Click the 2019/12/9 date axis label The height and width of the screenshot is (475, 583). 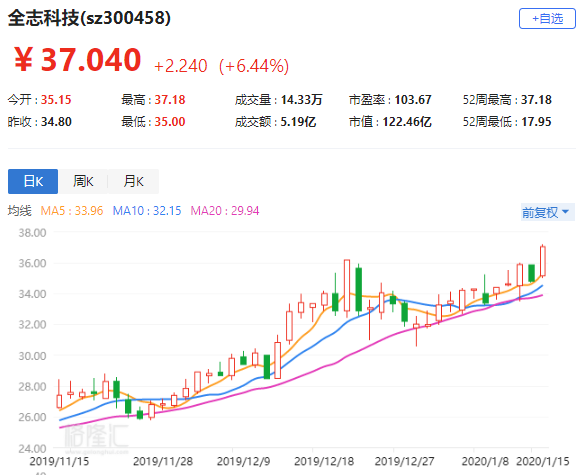click(244, 461)
